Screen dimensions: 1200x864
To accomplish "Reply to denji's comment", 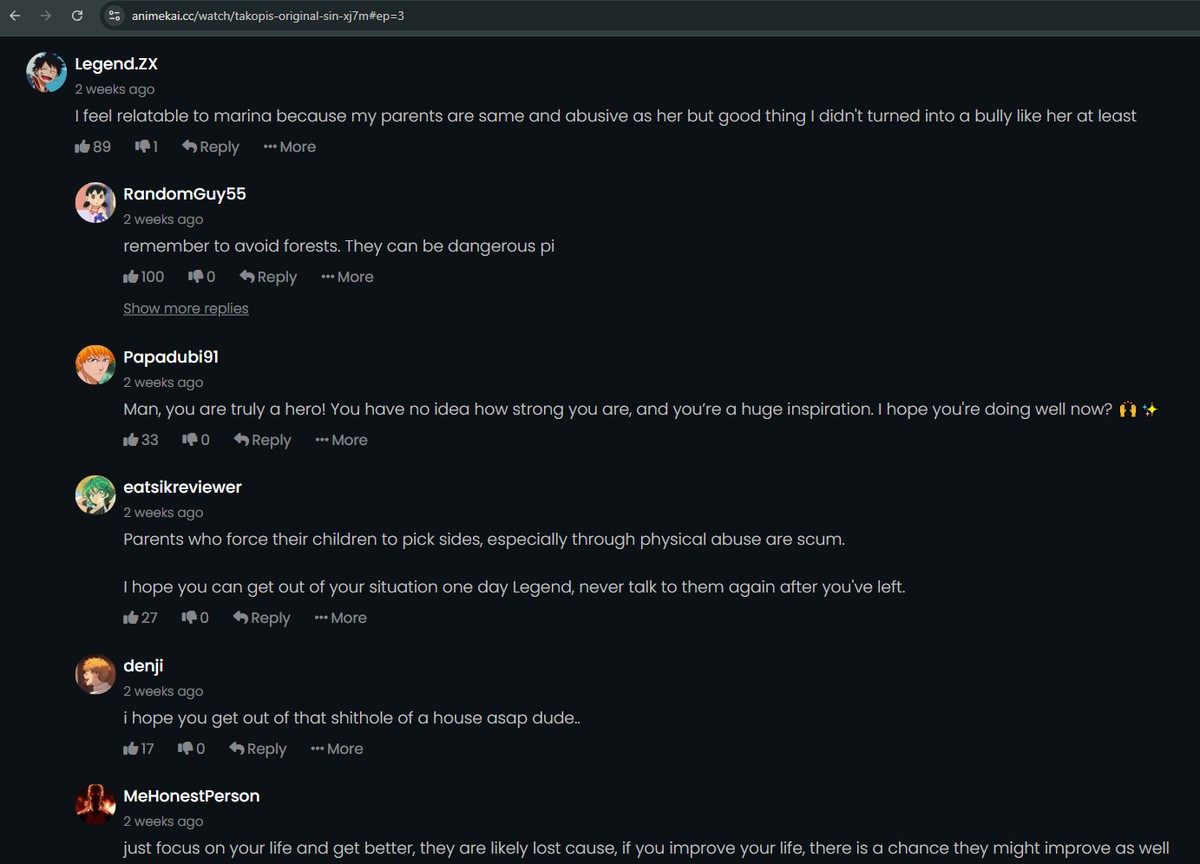I will [258, 749].
